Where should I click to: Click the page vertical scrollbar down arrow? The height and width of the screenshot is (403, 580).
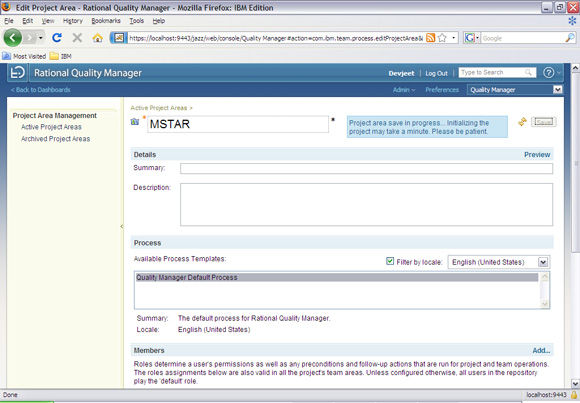tap(576, 383)
